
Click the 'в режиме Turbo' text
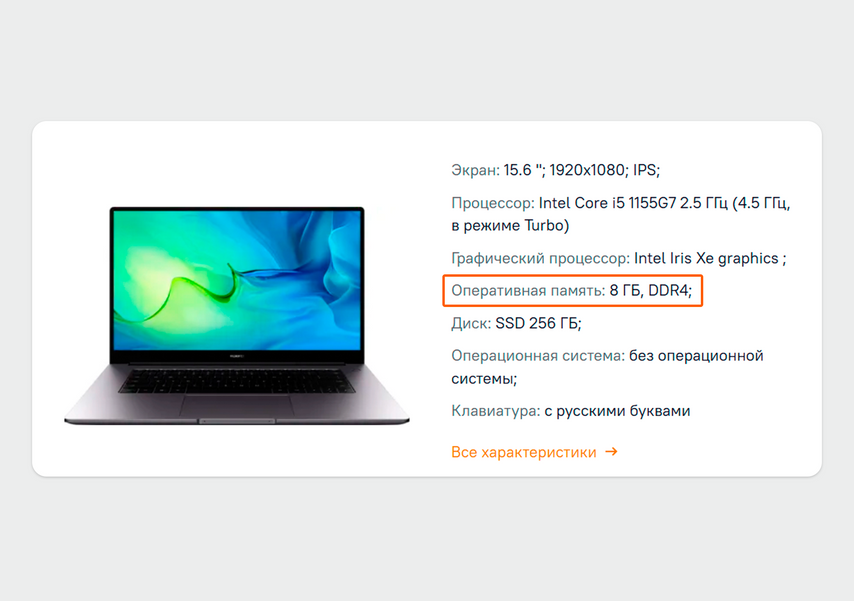(510, 226)
